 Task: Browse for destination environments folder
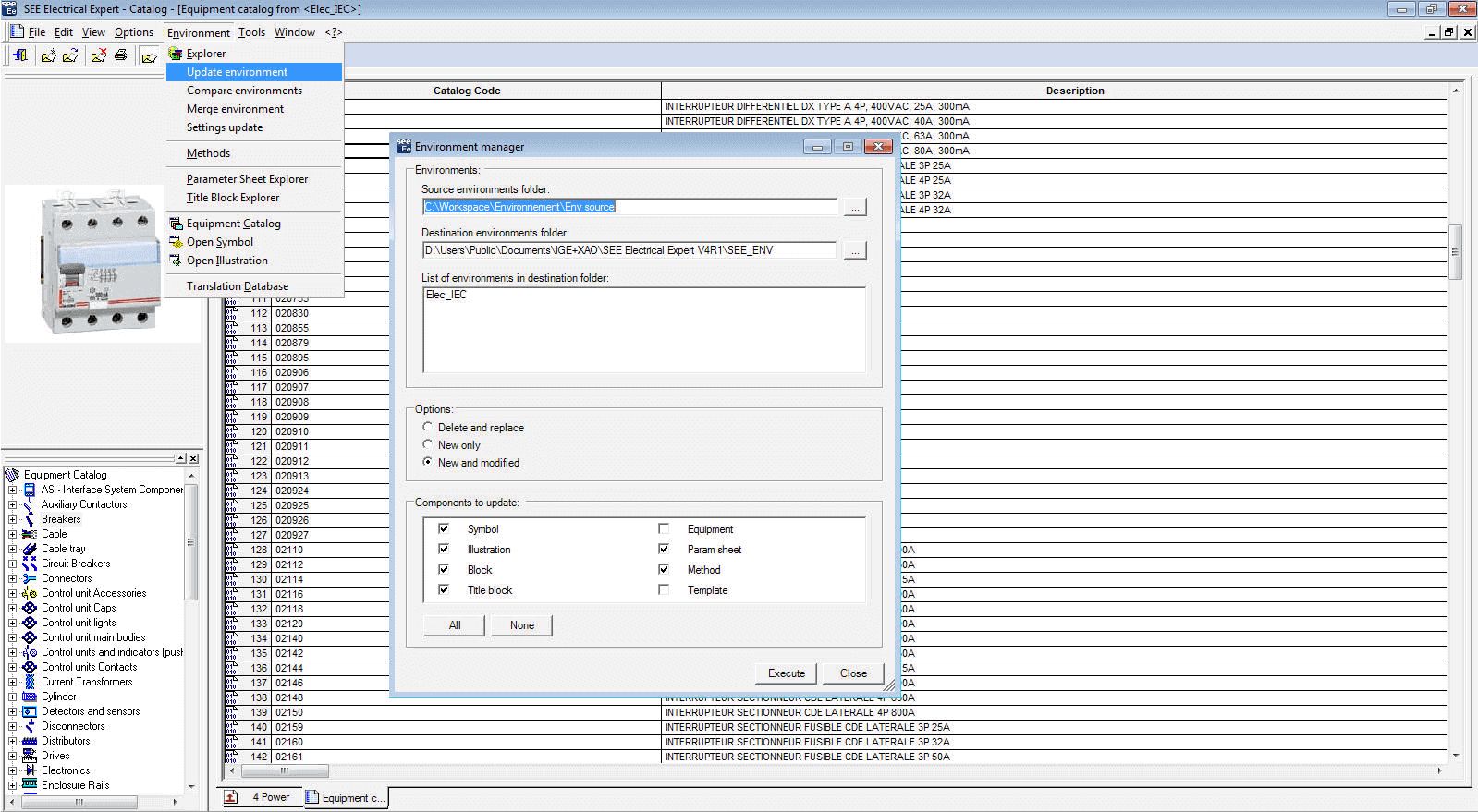tap(855, 250)
